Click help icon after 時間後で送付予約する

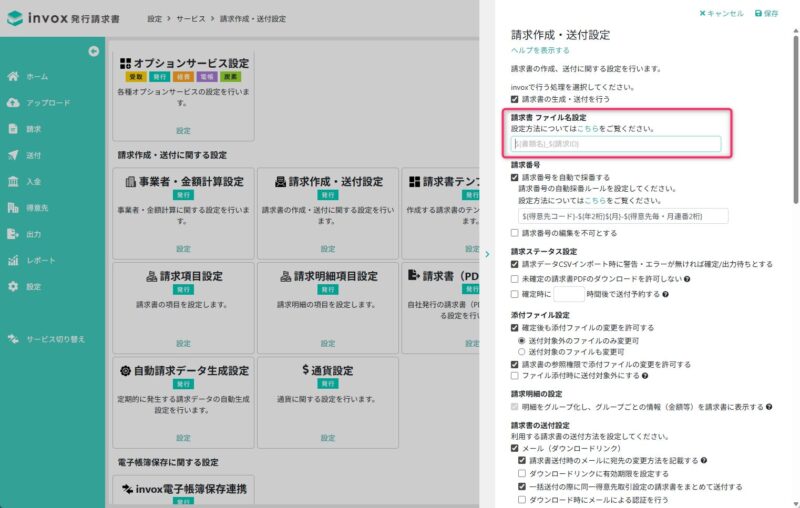click(x=665, y=294)
